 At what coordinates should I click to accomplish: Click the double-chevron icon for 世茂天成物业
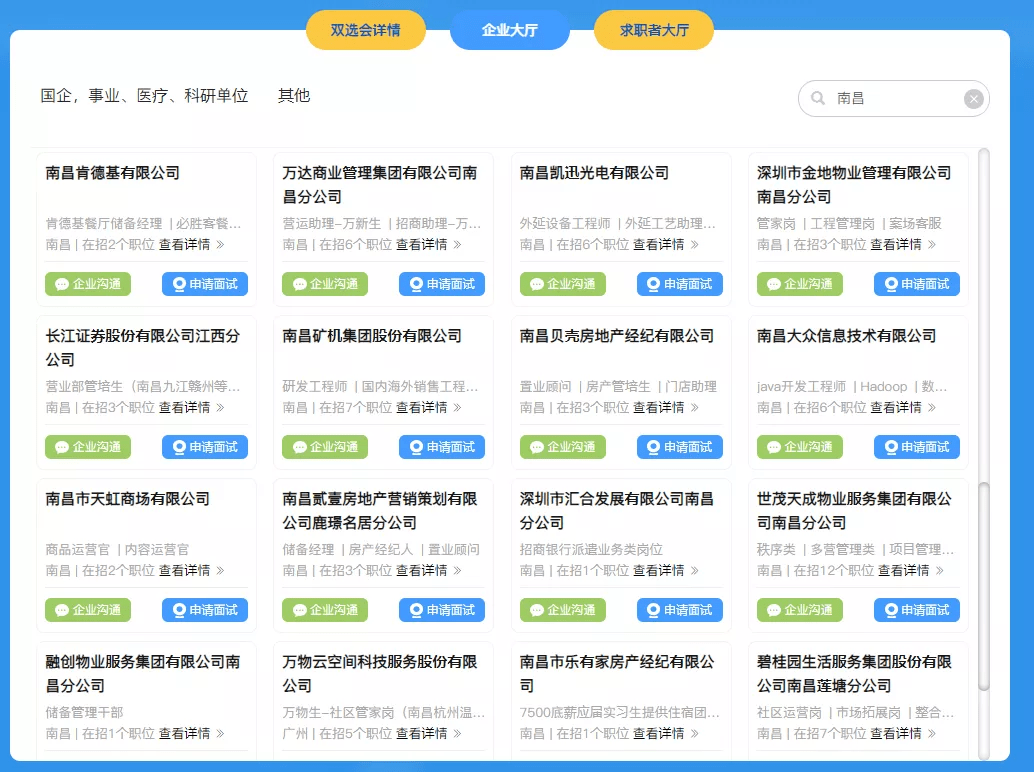(x=940, y=570)
